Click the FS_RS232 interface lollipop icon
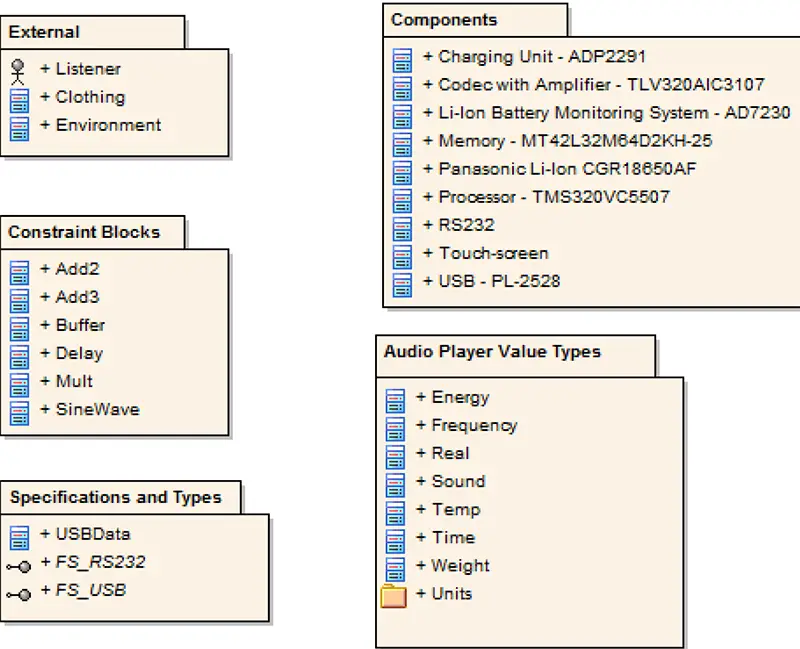800x649 pixels. click(19, 566)
